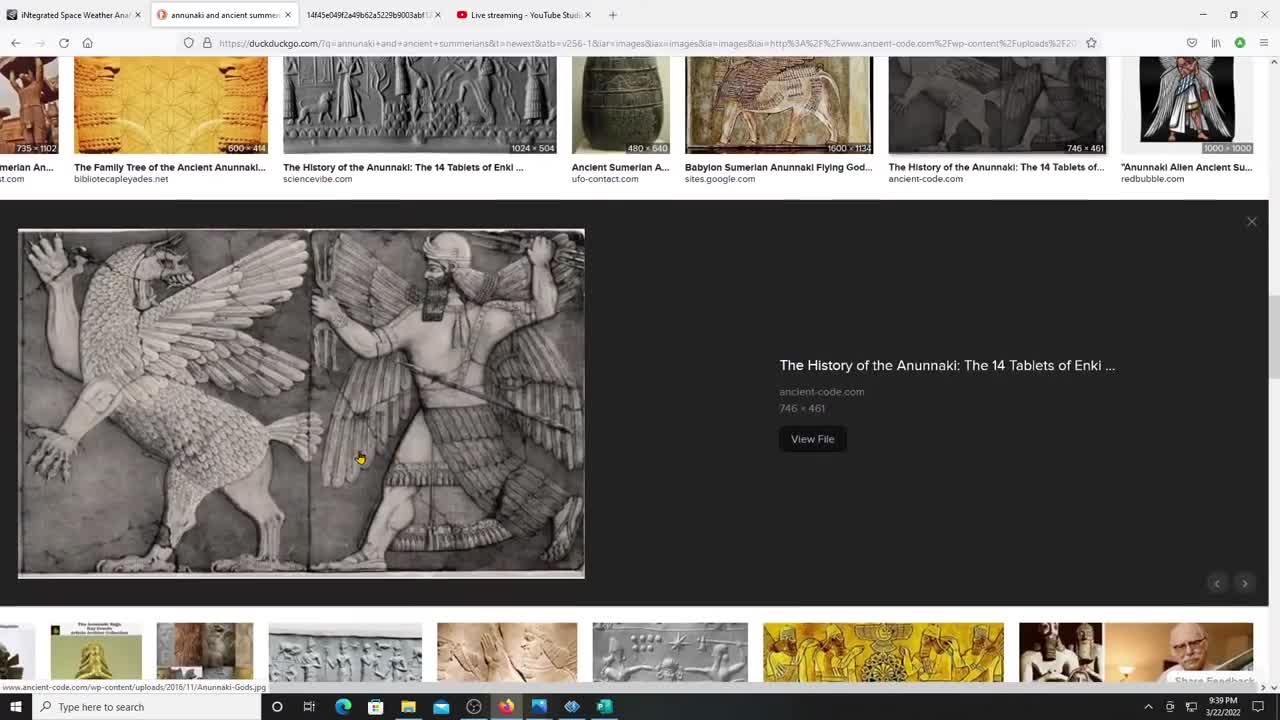1280x720 pixels.
Task: Switch to Firefox on the taskbar
Action: click(x=507, y=707)
